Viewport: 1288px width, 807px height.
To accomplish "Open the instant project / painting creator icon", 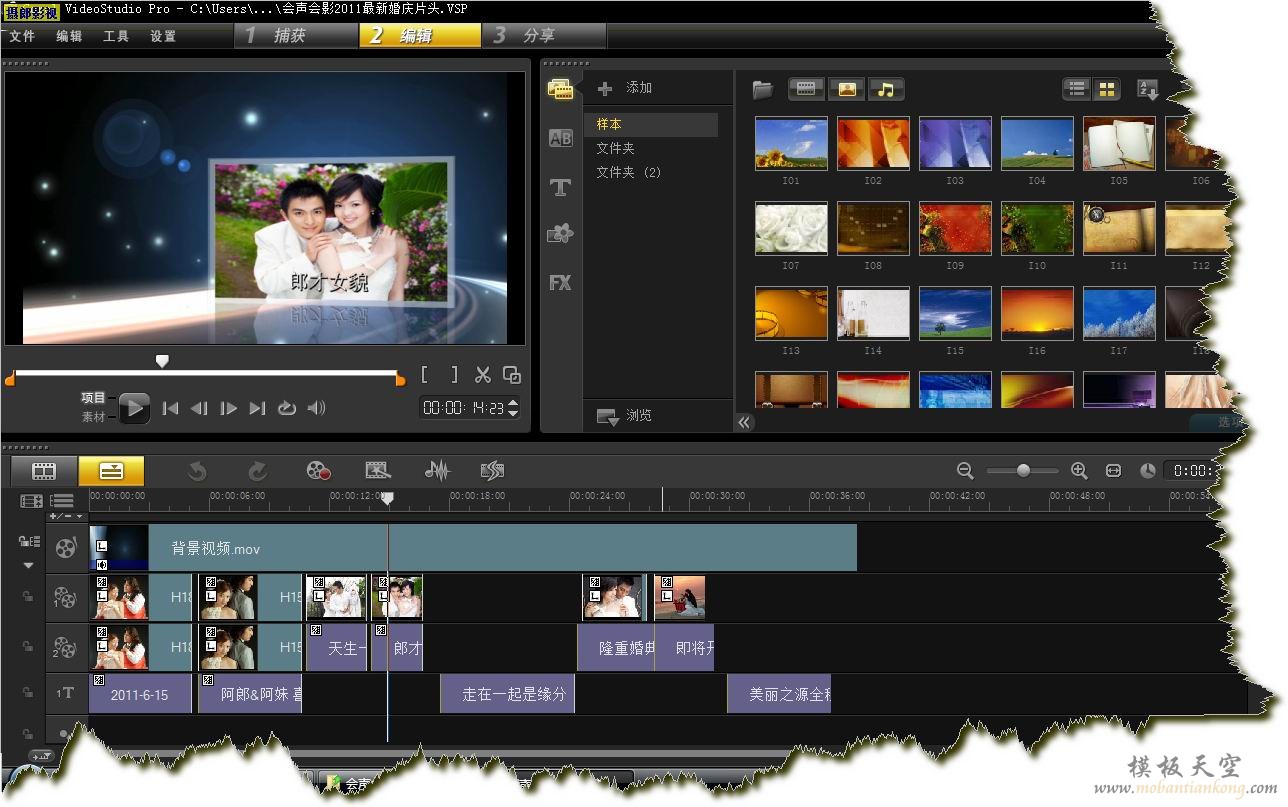I will 377,470.
